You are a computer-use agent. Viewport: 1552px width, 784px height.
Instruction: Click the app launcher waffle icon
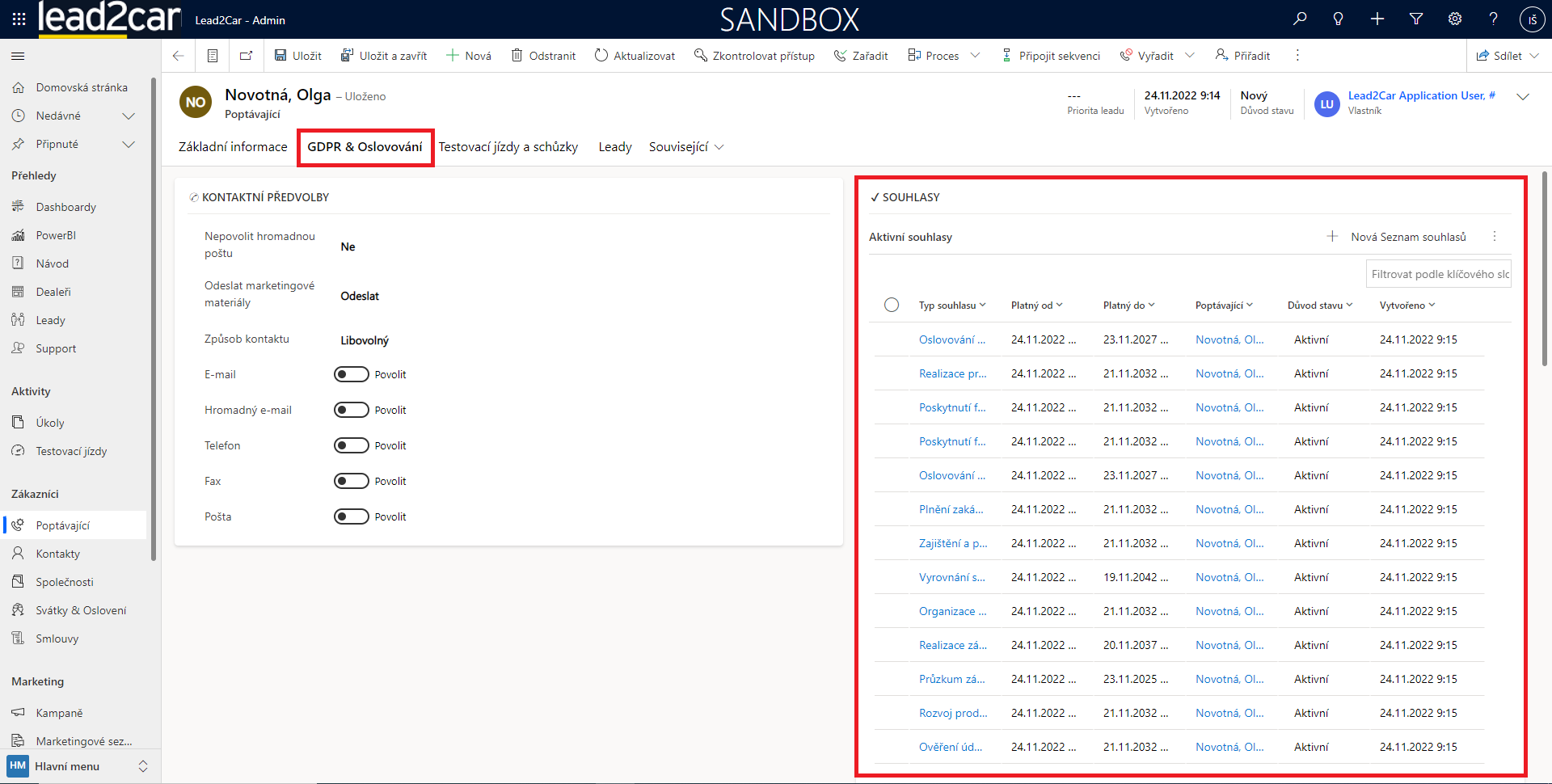[x=19, y=19]
